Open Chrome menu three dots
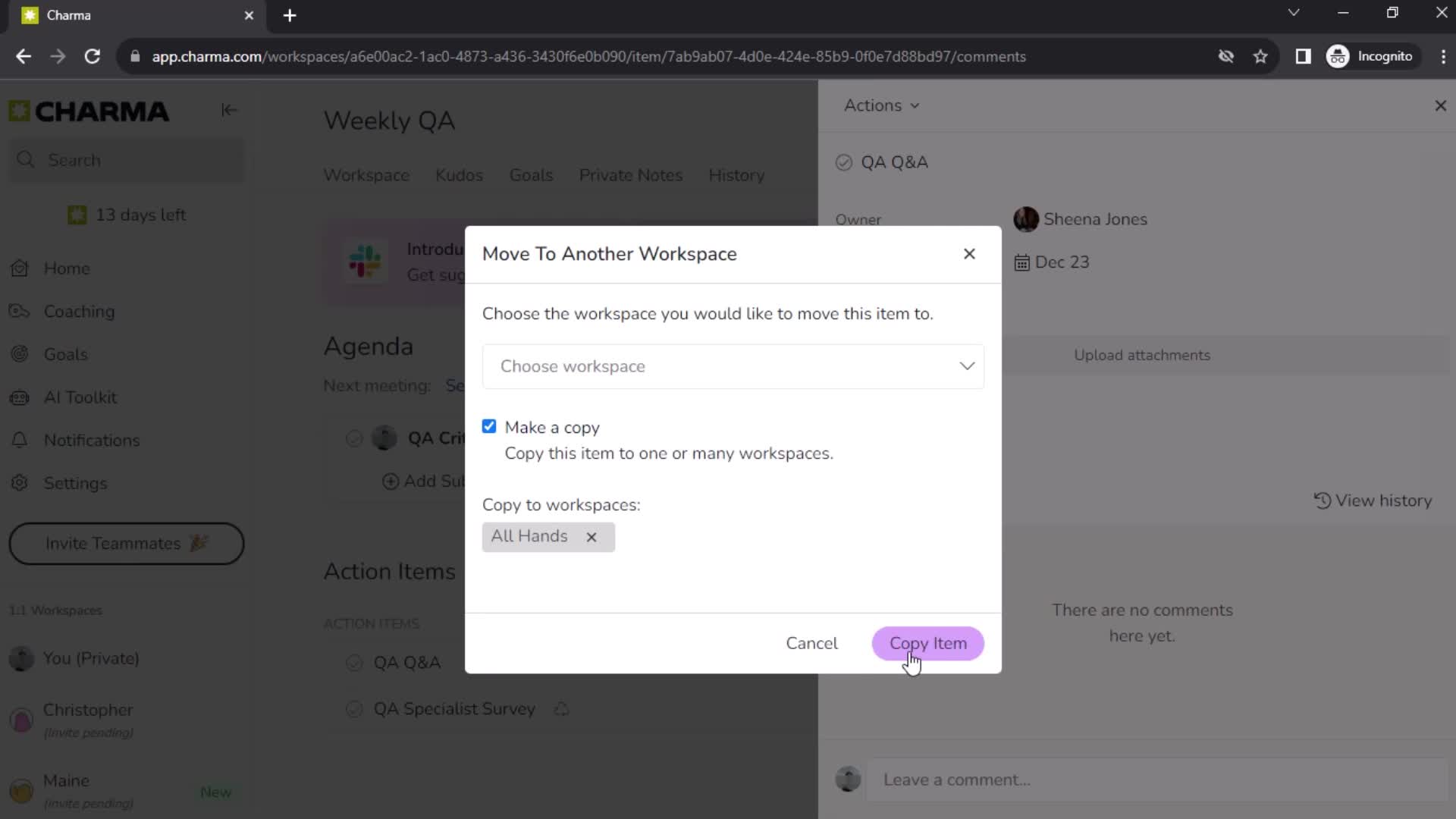This screenshot has height=819, width=1456. tap(1443, 57)
